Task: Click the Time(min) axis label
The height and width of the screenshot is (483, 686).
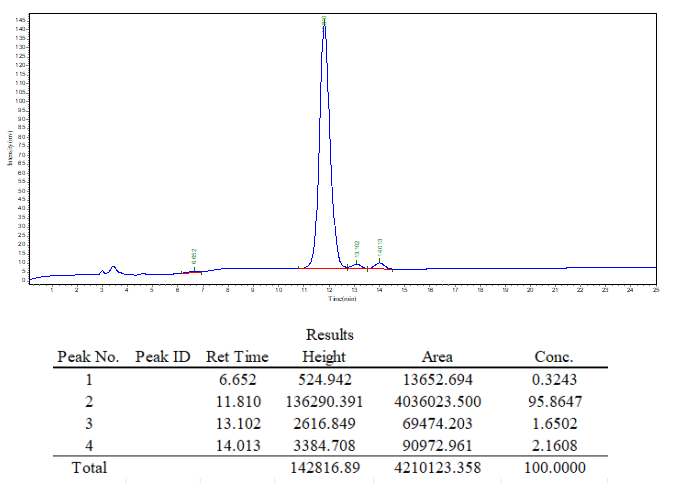Action: point(342,299)
